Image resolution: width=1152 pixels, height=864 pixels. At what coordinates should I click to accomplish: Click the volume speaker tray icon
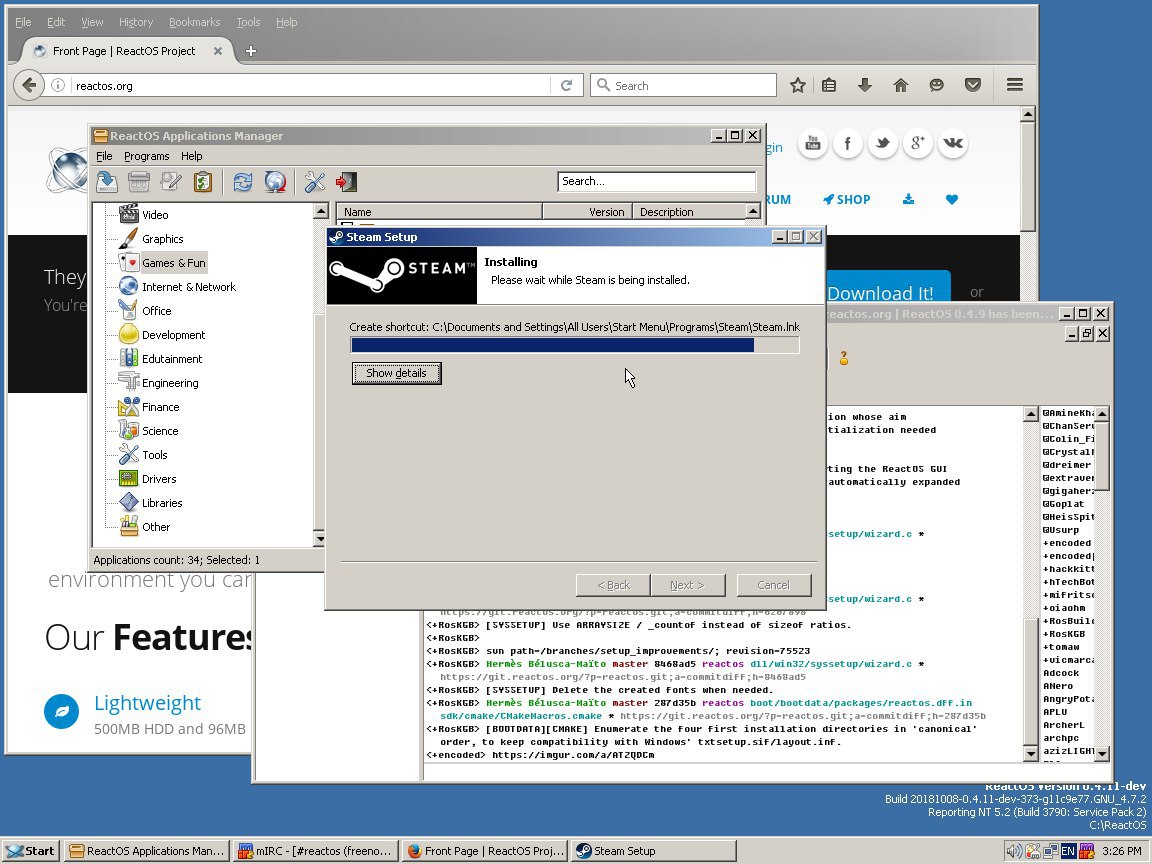pyautogui.click(x=1014, y=851)
